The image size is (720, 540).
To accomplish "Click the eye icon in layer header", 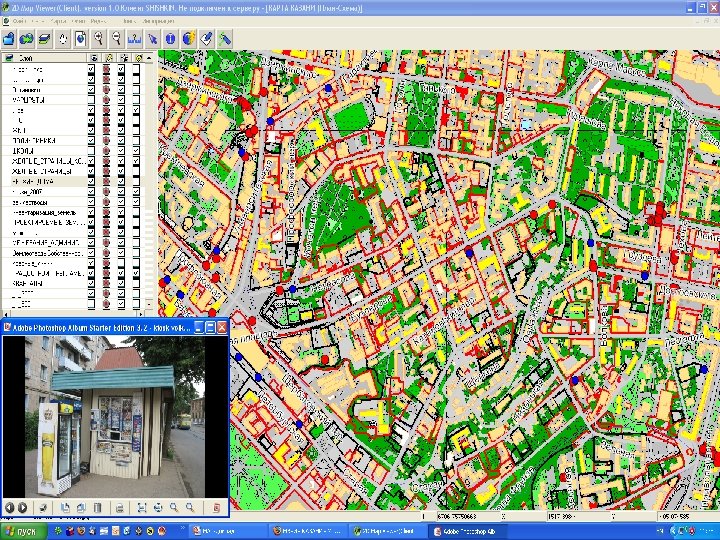I will tap(94, 58).
